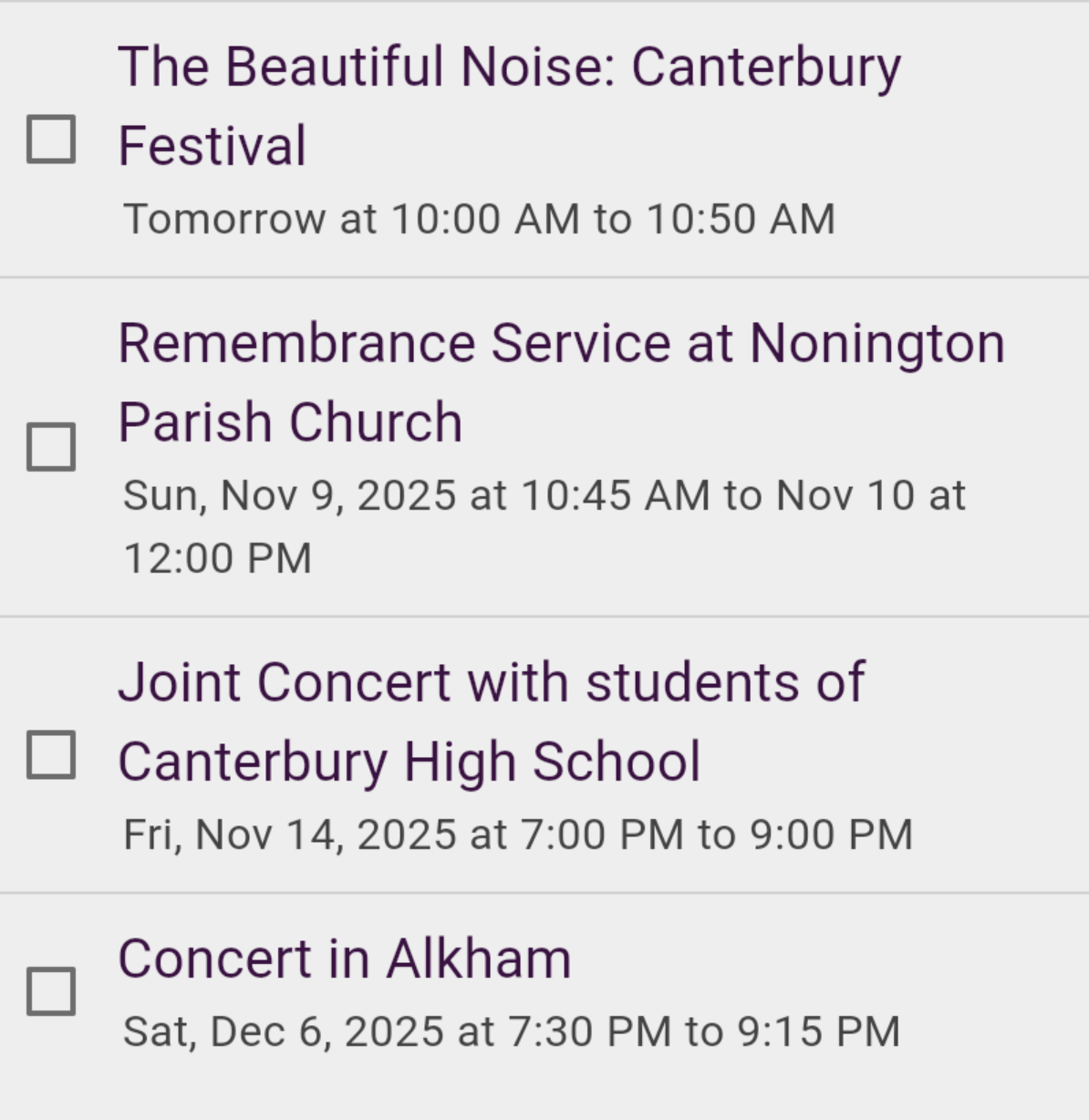Click the "Sat, Dec 6, 2025" date text
The image size is (1089, 1120).
(x=283, y=1032)
